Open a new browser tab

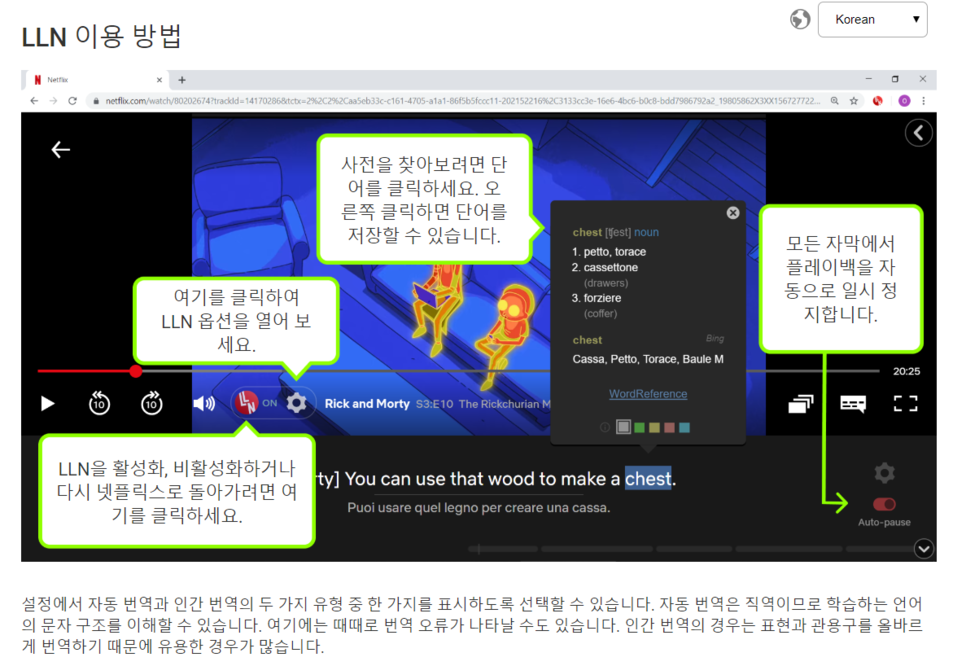(x=182, y=79)
